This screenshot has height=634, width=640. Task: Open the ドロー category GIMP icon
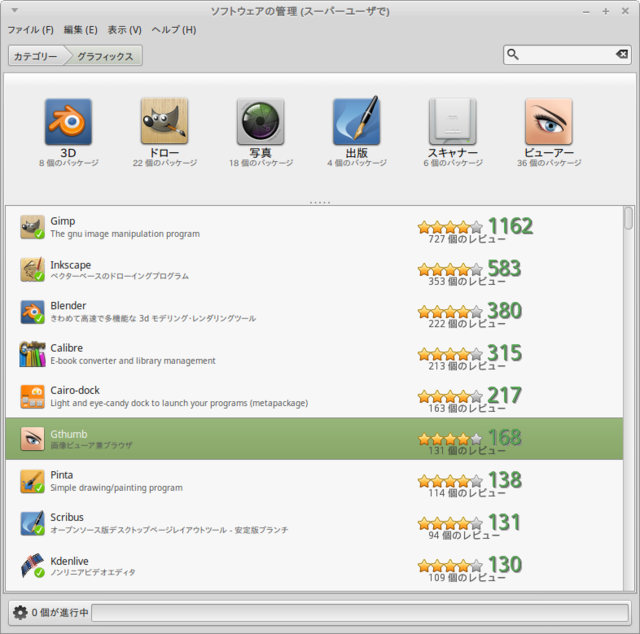pos(164,121)
